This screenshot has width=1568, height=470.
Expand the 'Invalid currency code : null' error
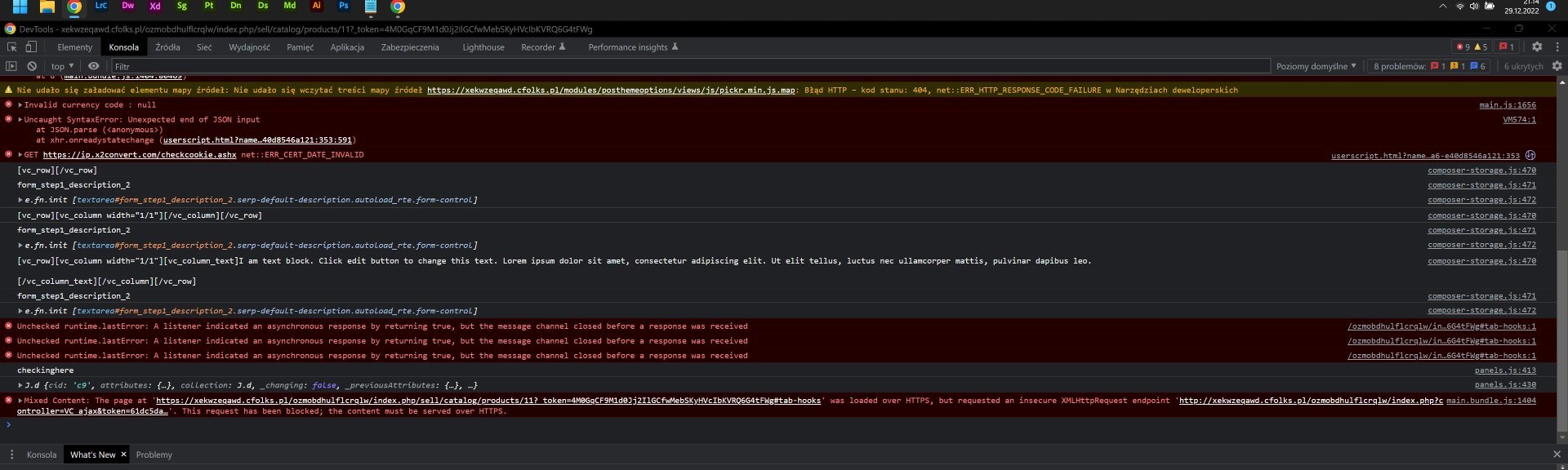point(20,104)
